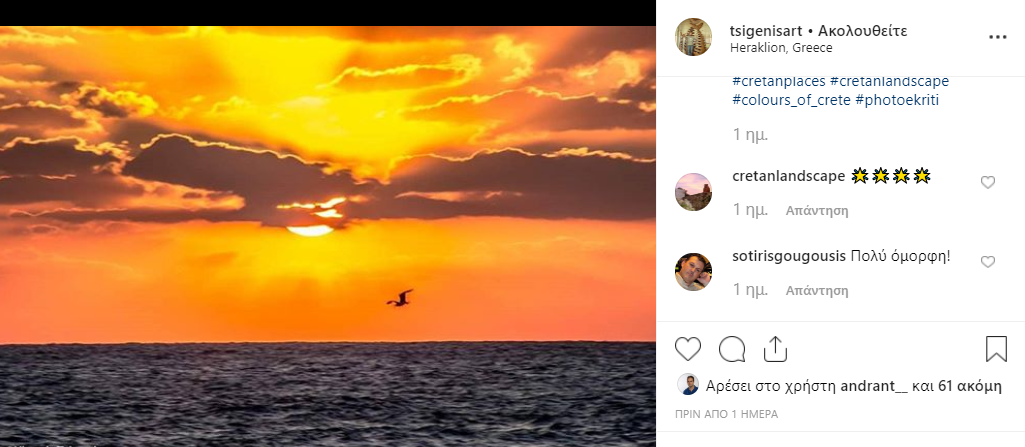Image resolution: width=1025 pixels, height=447 pixels.
Task: Open the Heraklion, Greece location link
Action: click(782, 47)
